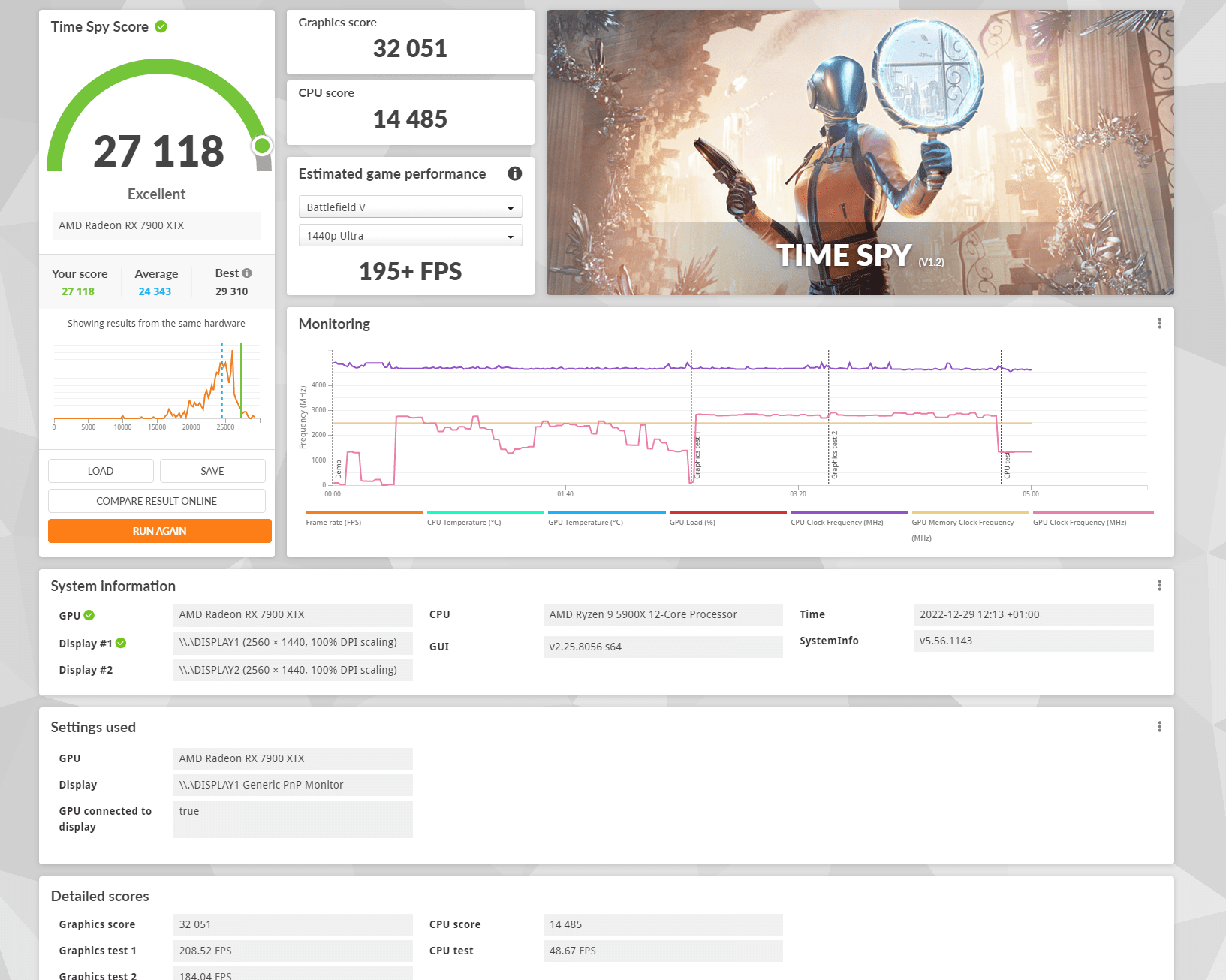
Task: Click the Time value 2022-12-29 12:13
Action: pyautogui.click(x=1033, y=614)
